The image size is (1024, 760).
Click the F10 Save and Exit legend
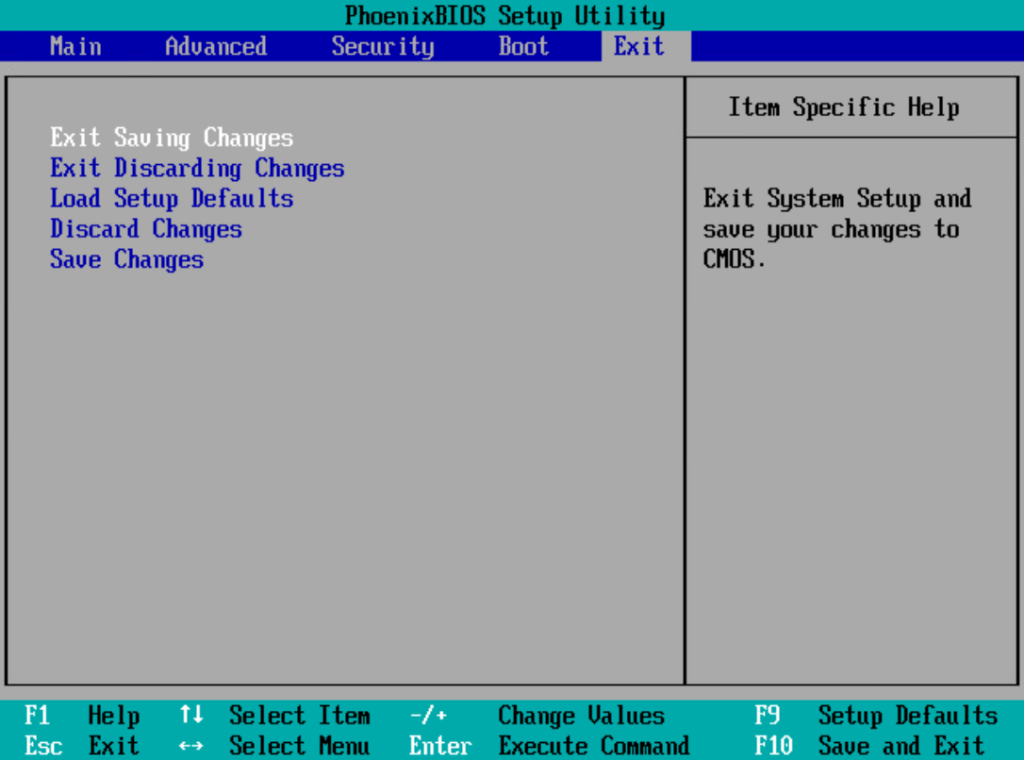[870, 746]
